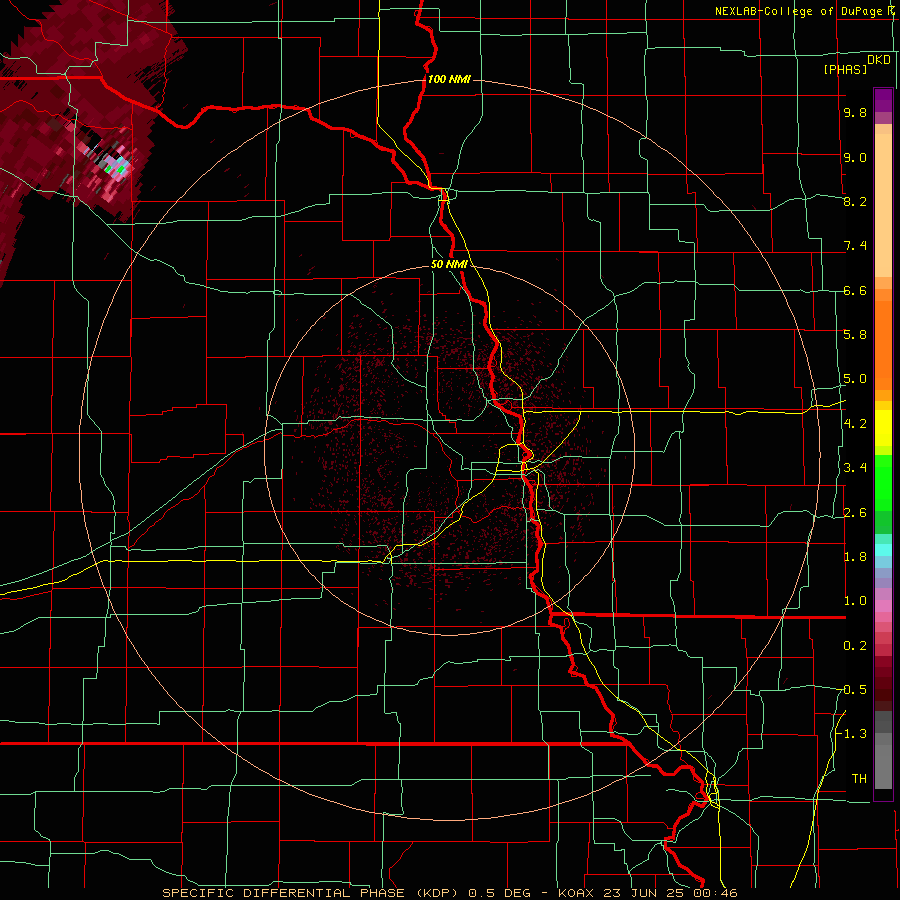Click the 8.2 legend value
This screenshot has width=900, height=900.
[x=855, y=202]
